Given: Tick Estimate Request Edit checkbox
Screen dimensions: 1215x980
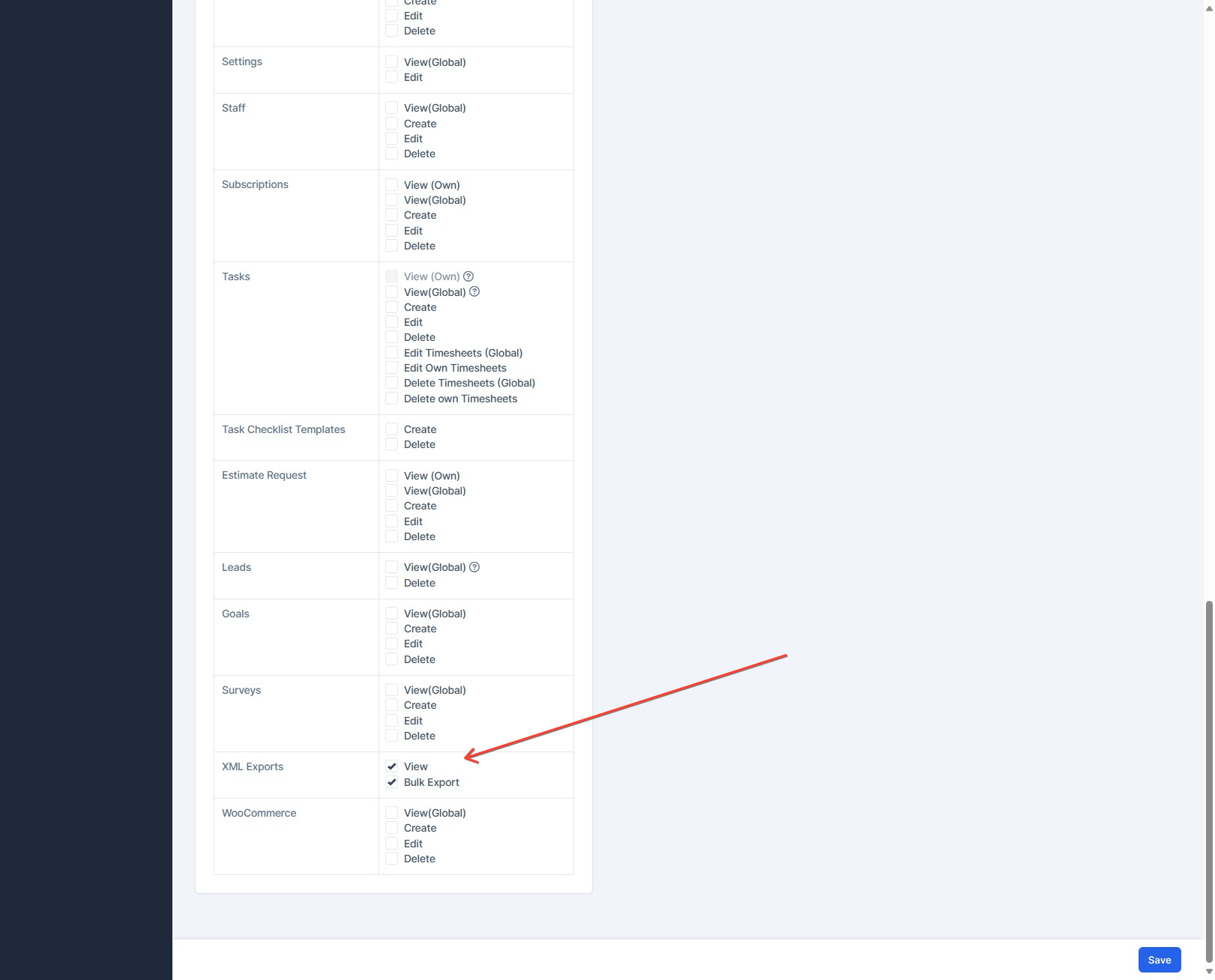Looking at the screenshot, I should (391, 521).
